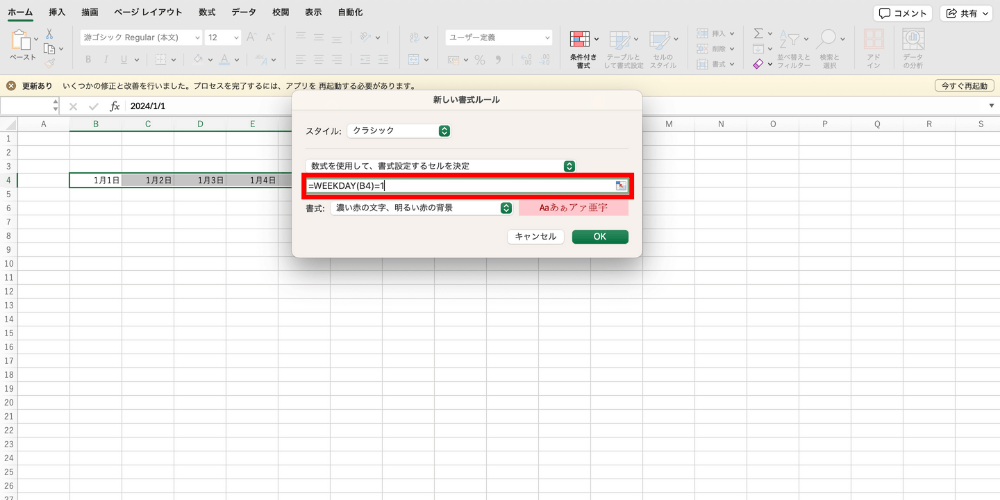Click the コメント button

[903, 13]
